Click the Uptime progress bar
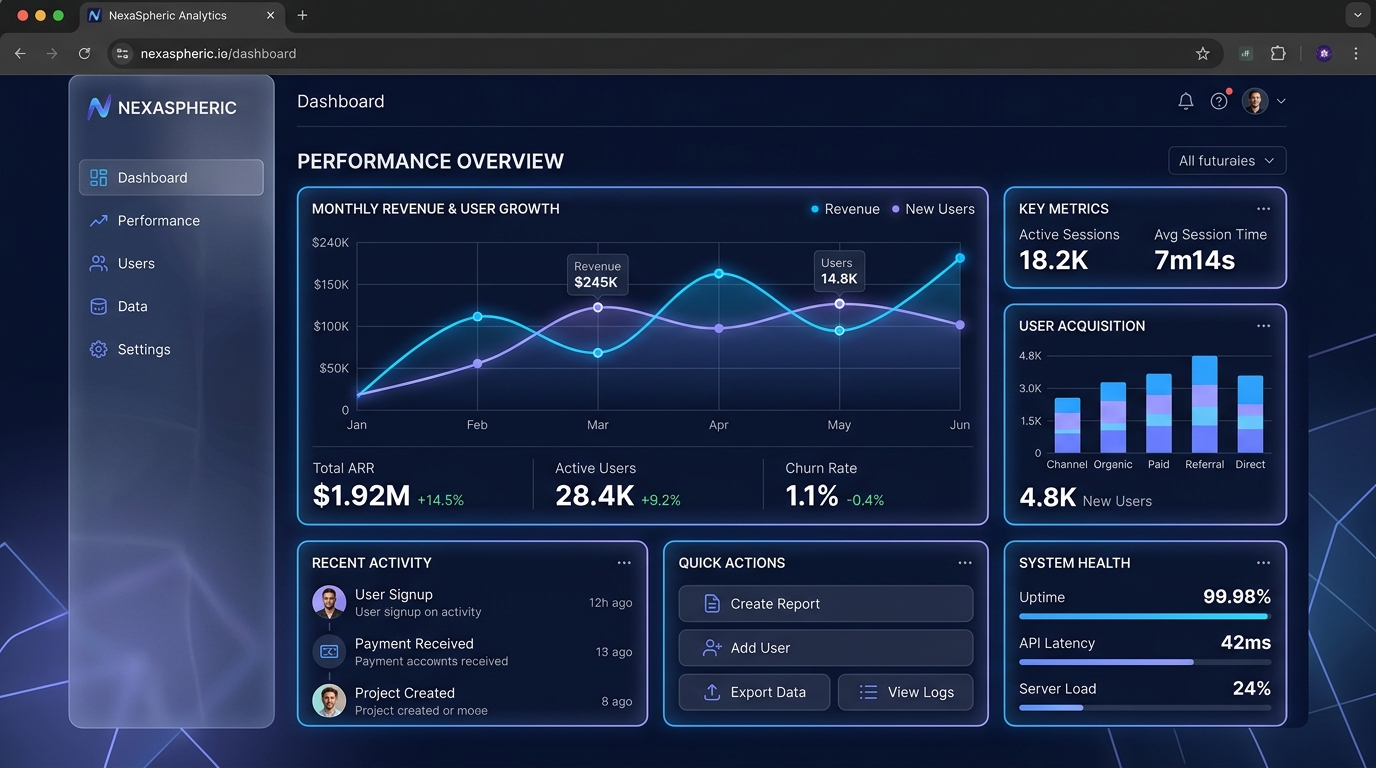The width and height of the screenshot is (1376, 768). pos(1145,616)
